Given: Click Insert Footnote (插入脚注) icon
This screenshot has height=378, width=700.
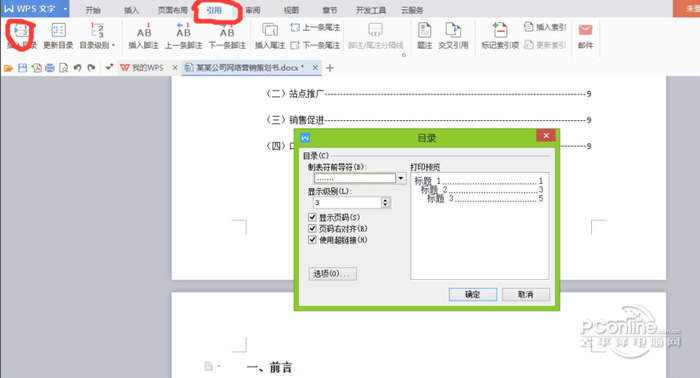Looking at the screenshot, I should [144, 30].
